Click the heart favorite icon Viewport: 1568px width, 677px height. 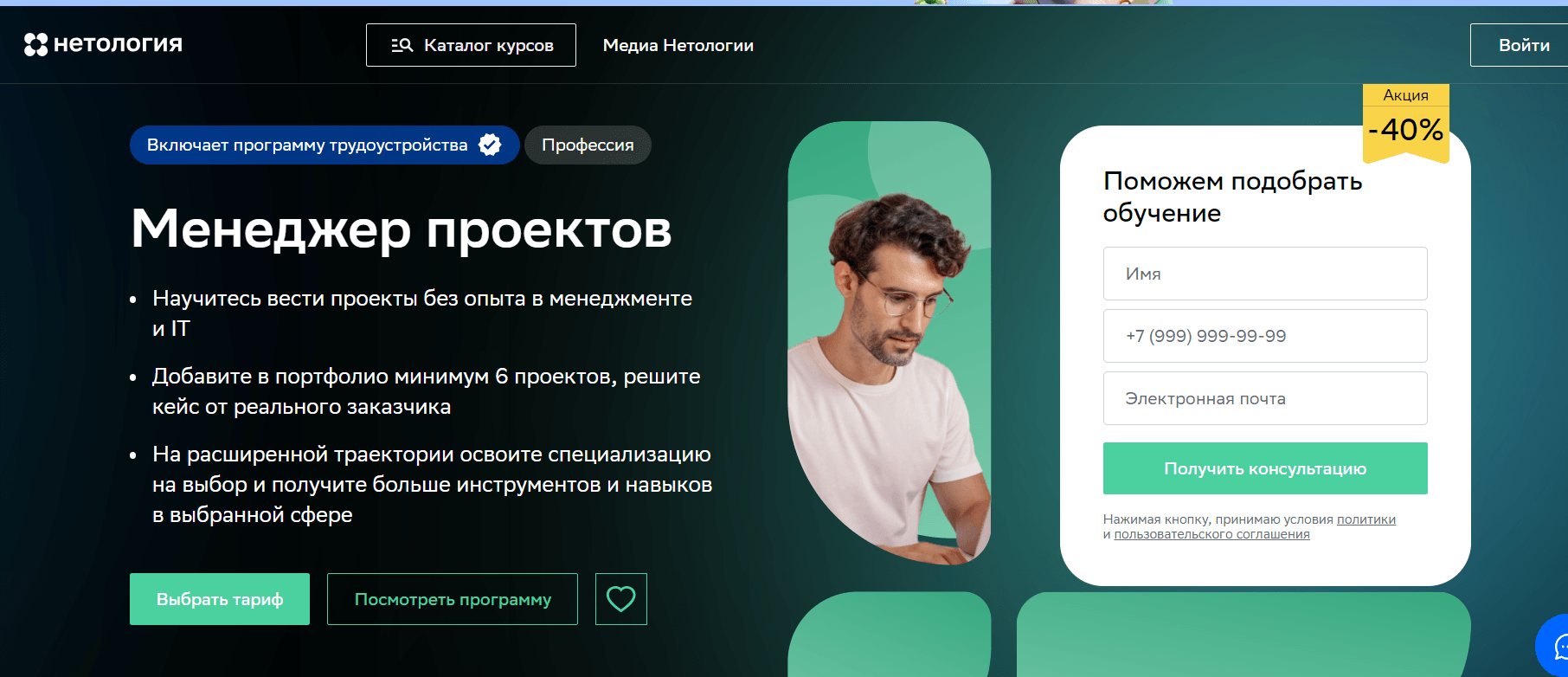click(621, 599)
